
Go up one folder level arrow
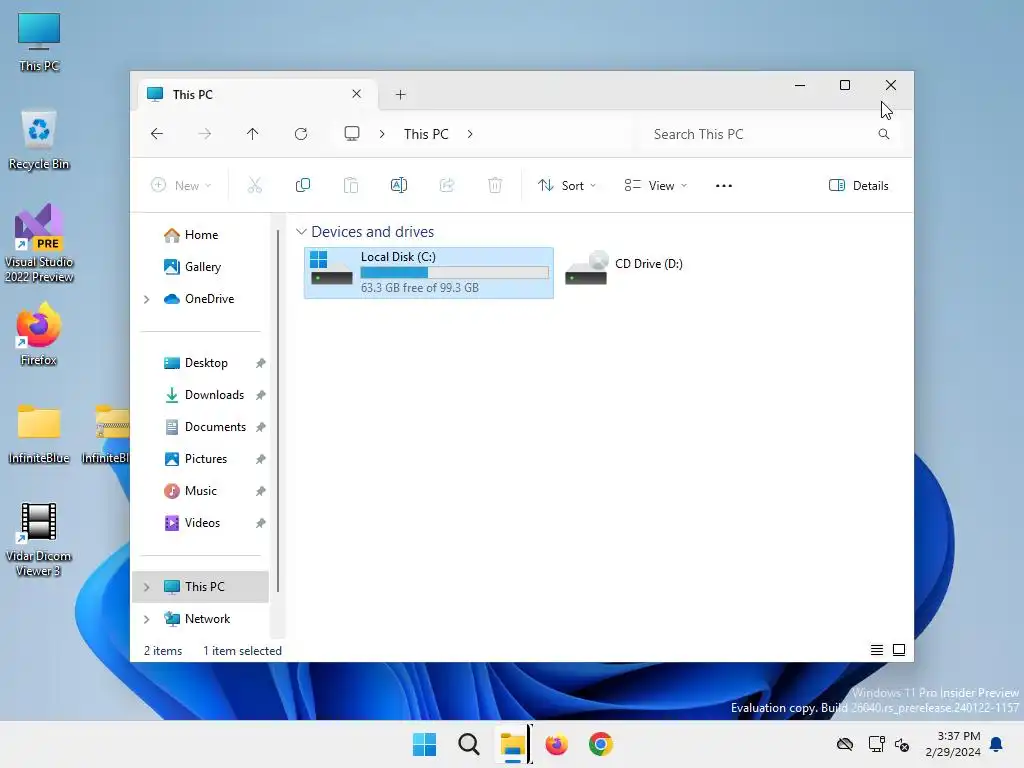[253, 134]
